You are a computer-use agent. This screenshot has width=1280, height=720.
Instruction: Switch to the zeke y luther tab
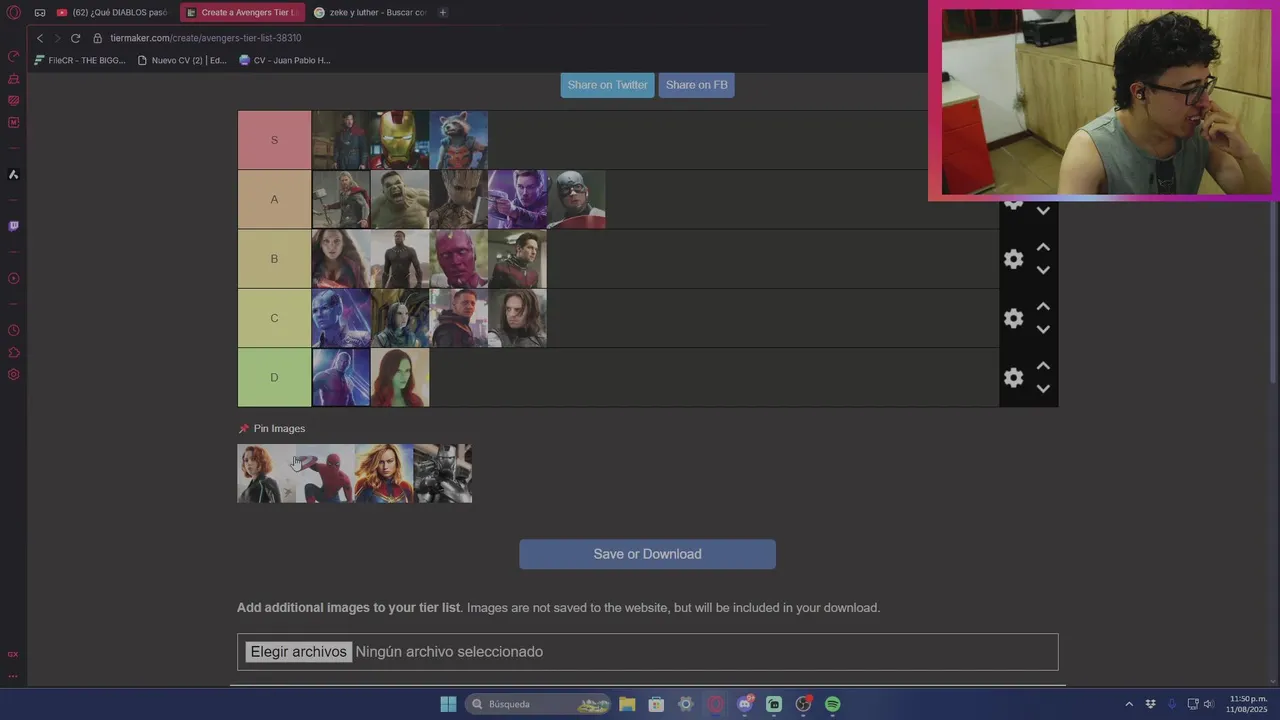(369, 13)
